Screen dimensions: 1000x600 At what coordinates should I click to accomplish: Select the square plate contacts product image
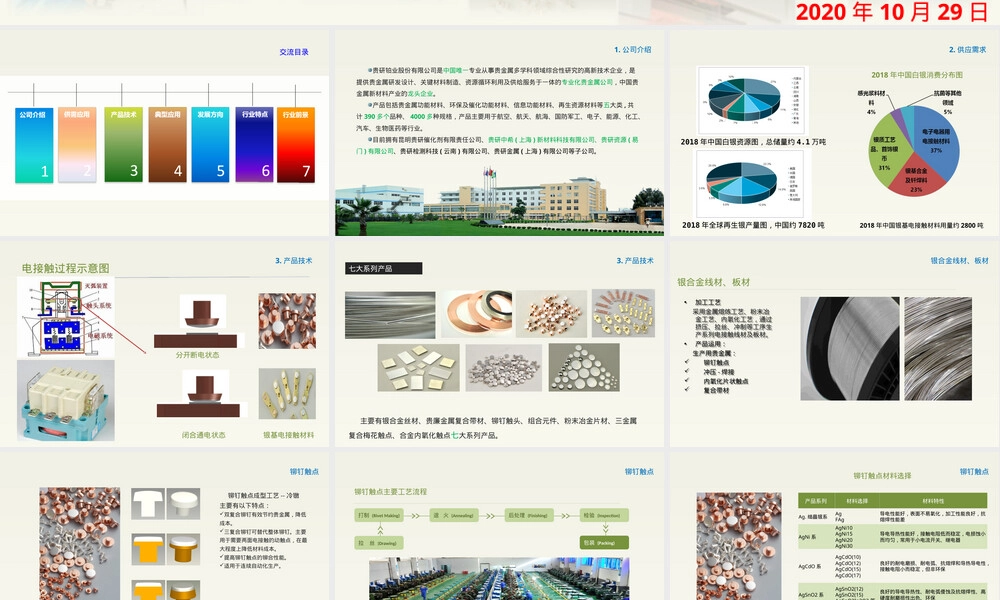pyautogui.click(x=418, y=367)
